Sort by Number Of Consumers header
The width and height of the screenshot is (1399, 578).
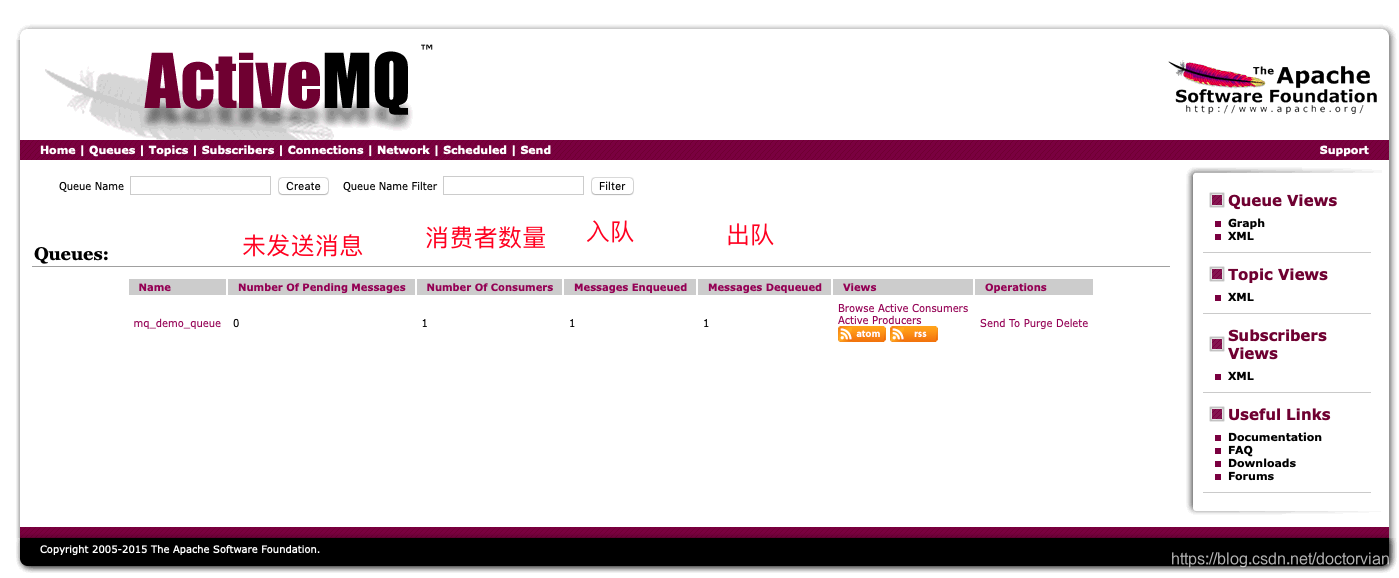[490, 287]
